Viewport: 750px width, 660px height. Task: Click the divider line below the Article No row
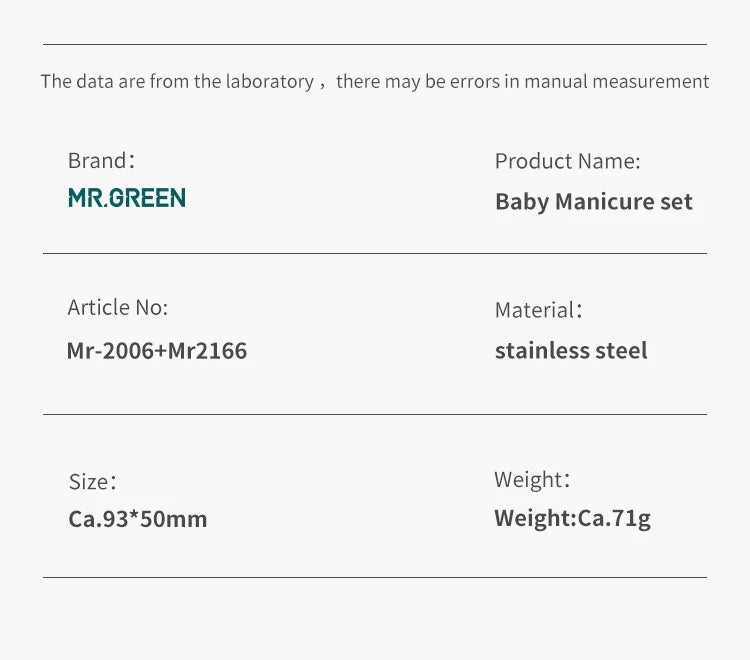[375, 414]
